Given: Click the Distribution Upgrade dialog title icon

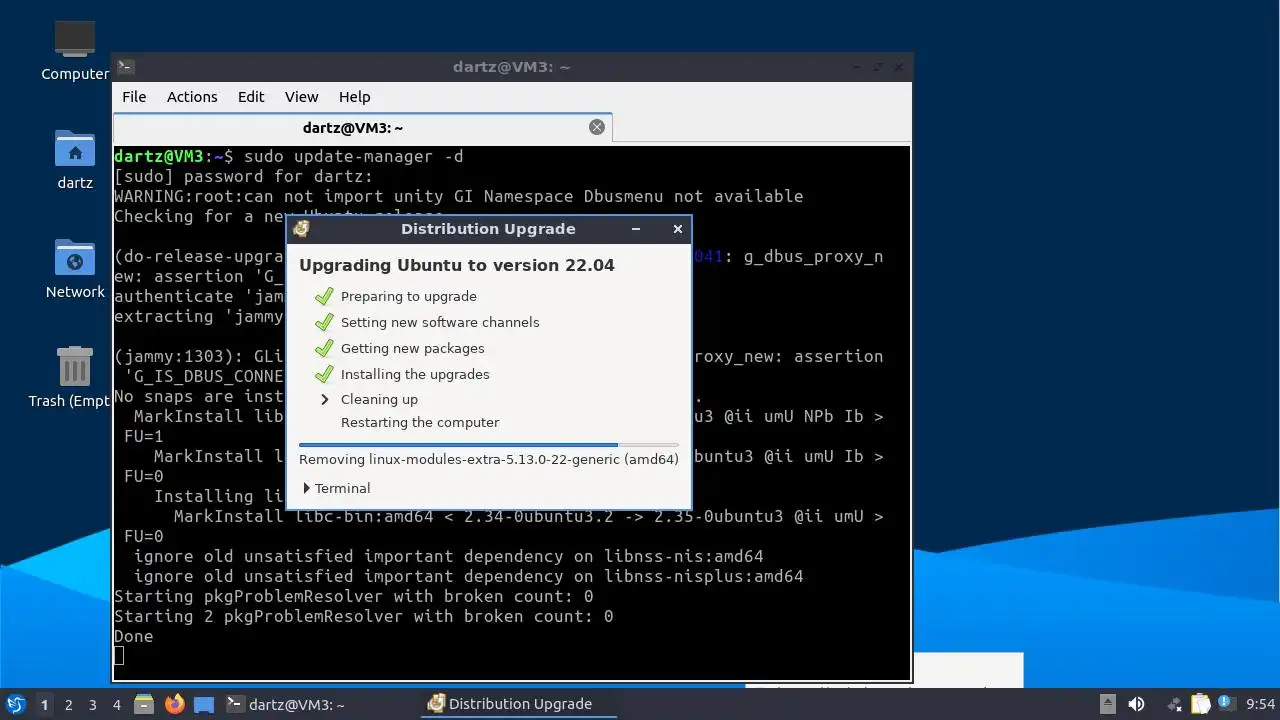Looking at the screenshot, I should tap(301, 229).
